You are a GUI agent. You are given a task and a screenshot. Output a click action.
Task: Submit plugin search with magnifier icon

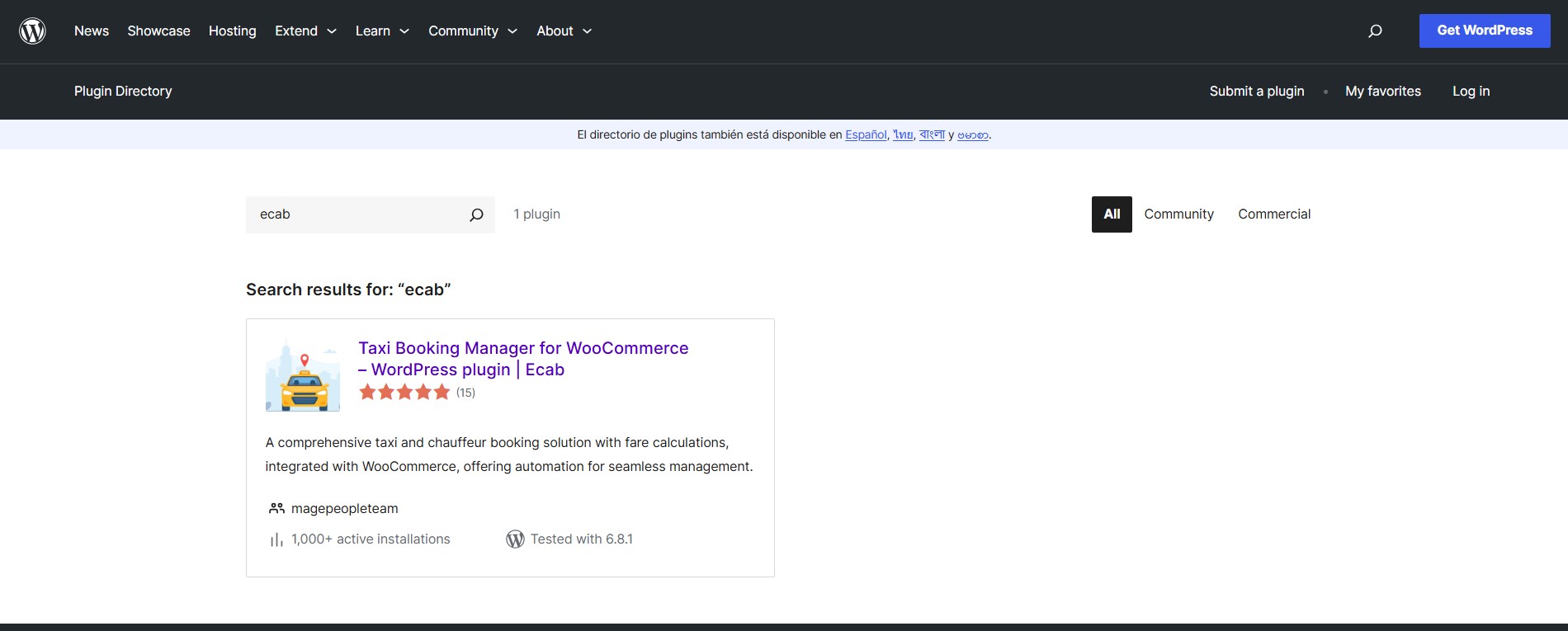coord(476,214)
